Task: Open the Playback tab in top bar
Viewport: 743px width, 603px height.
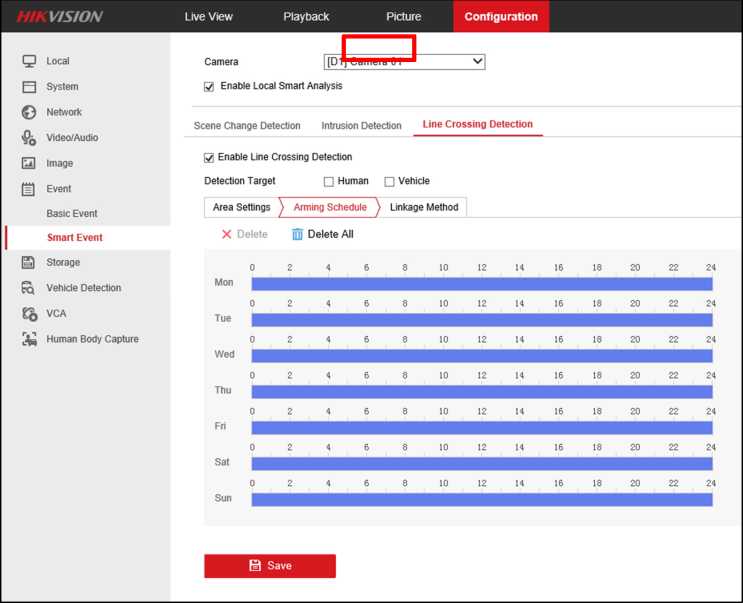Action: click(306, 16)
